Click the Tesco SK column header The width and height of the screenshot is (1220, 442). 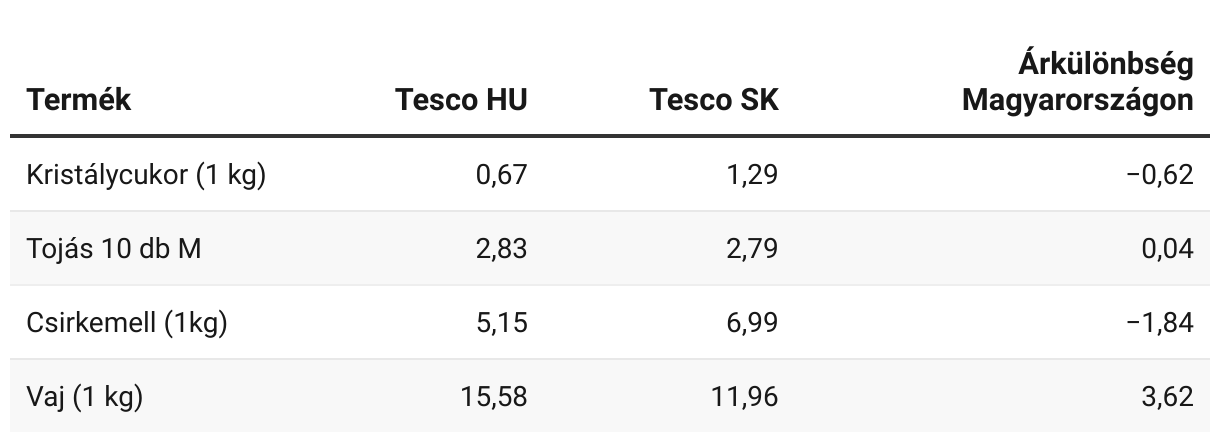pos(713,100)
